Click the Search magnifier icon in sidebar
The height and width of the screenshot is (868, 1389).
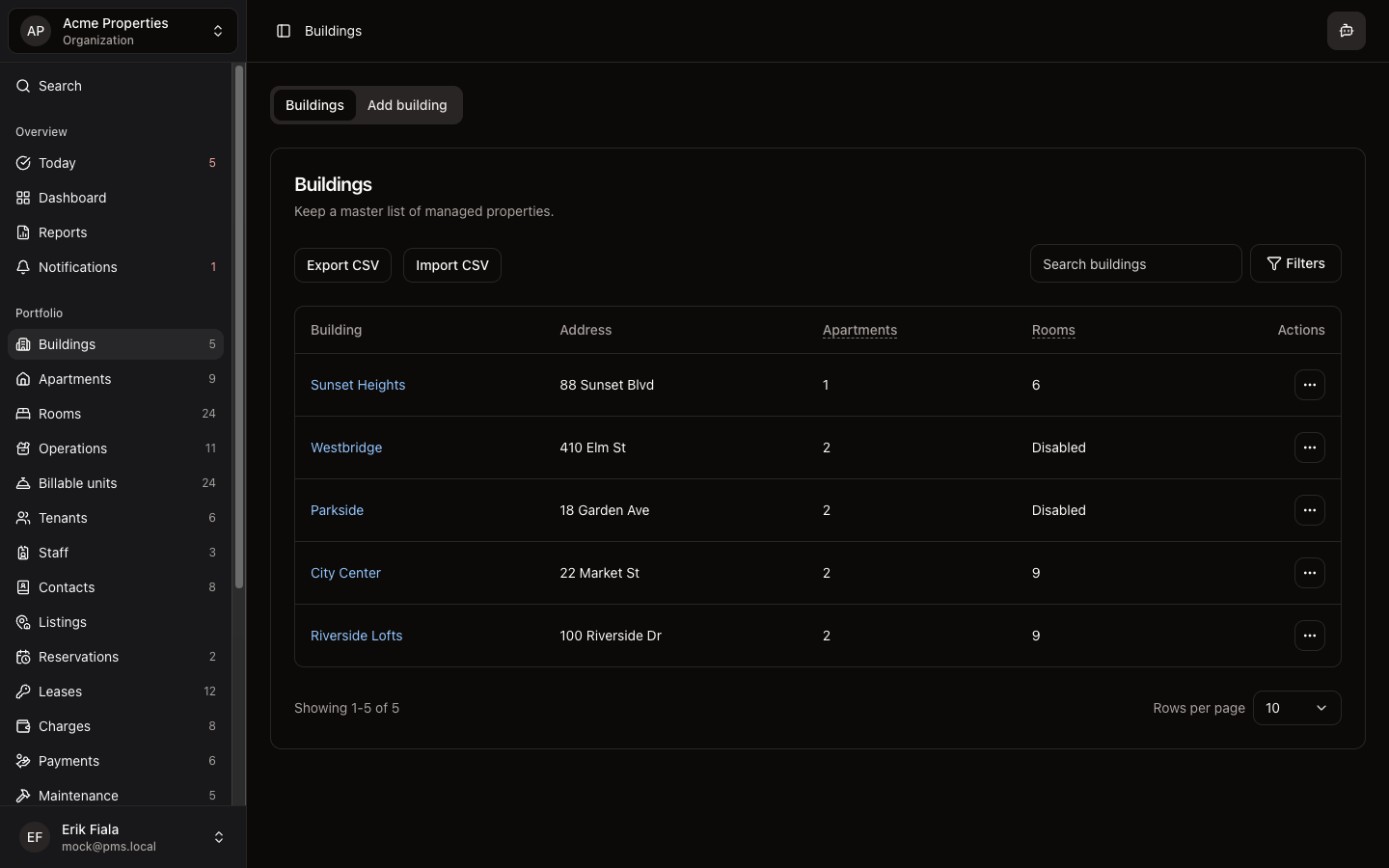tap(23, 86)
